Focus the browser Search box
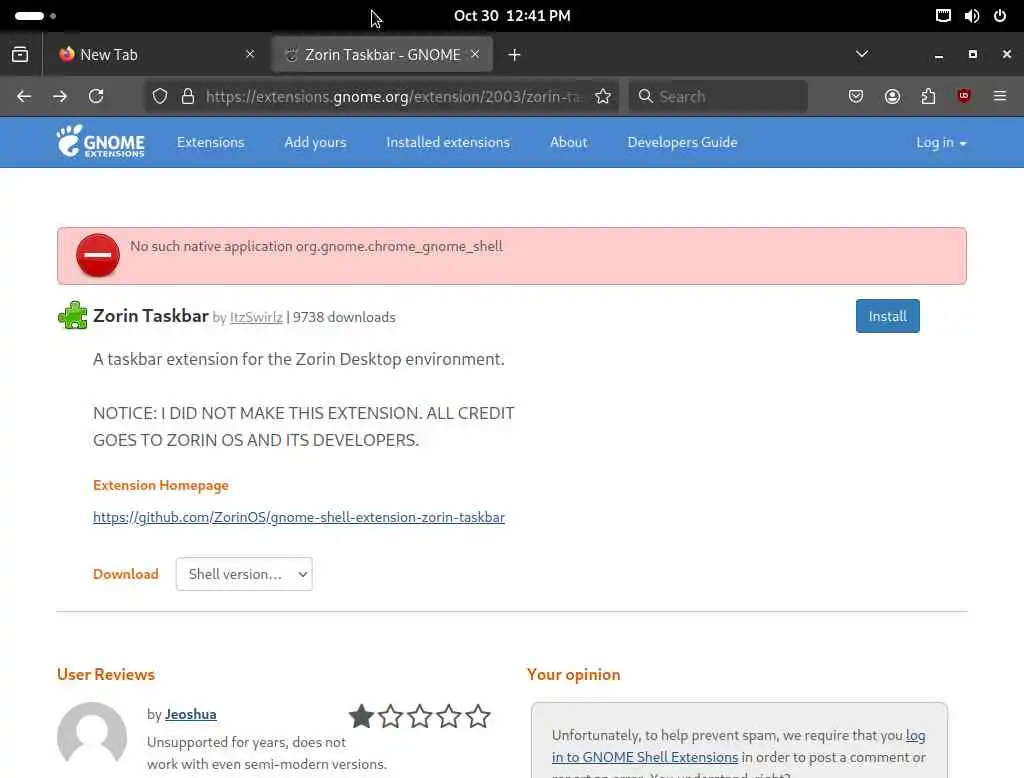This screenshot has width=1024, height=778. pyautogui.click(x=718, y=97)
